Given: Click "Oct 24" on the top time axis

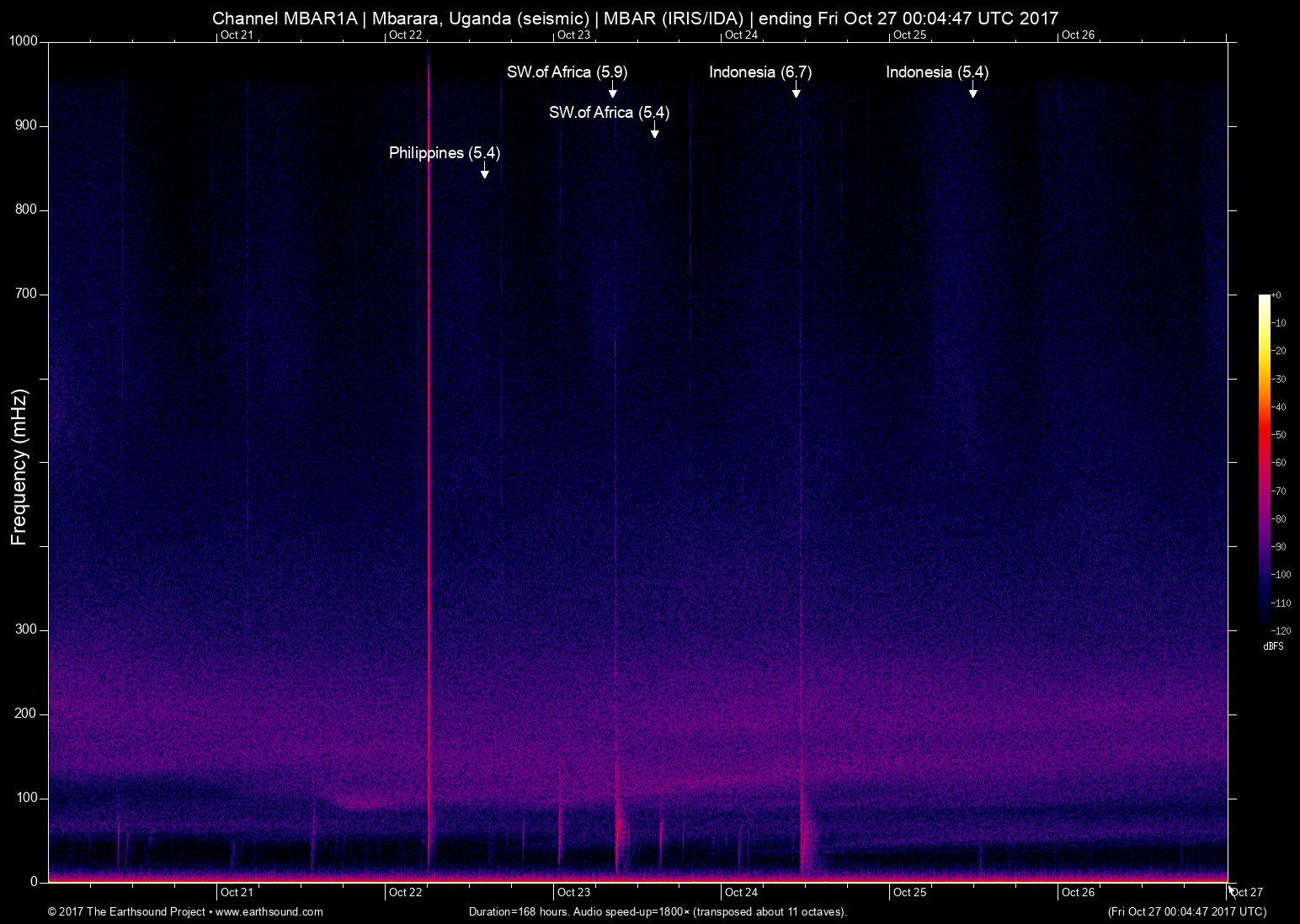Looking at the screenshot, I should point(741,35).
